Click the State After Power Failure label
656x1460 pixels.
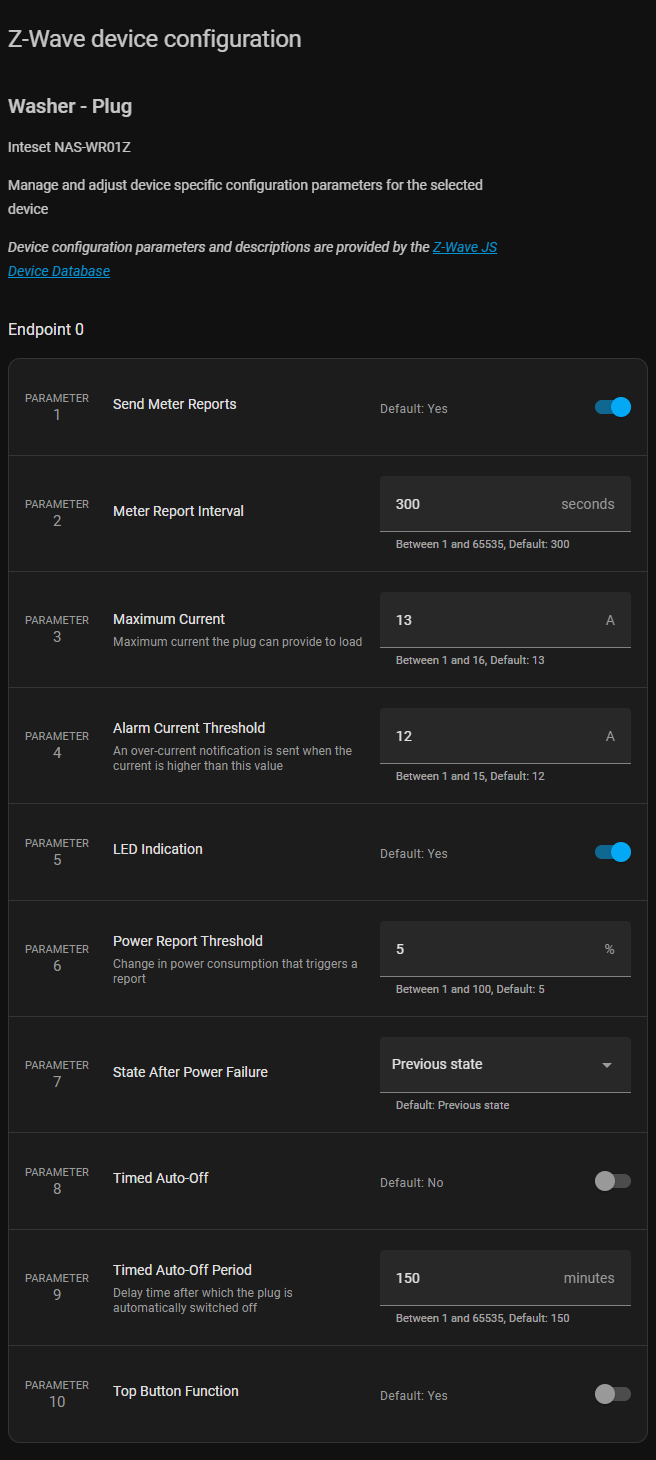tap(190, 1072)
